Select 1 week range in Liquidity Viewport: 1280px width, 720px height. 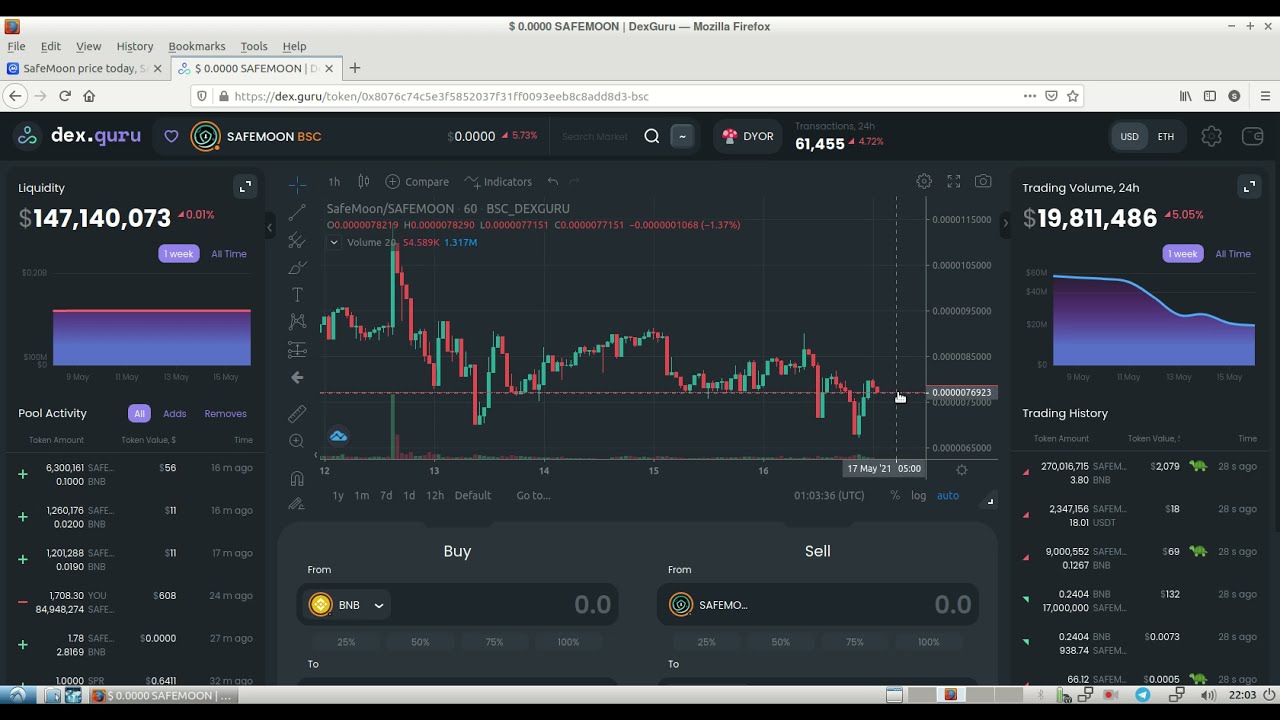[179, 254]
